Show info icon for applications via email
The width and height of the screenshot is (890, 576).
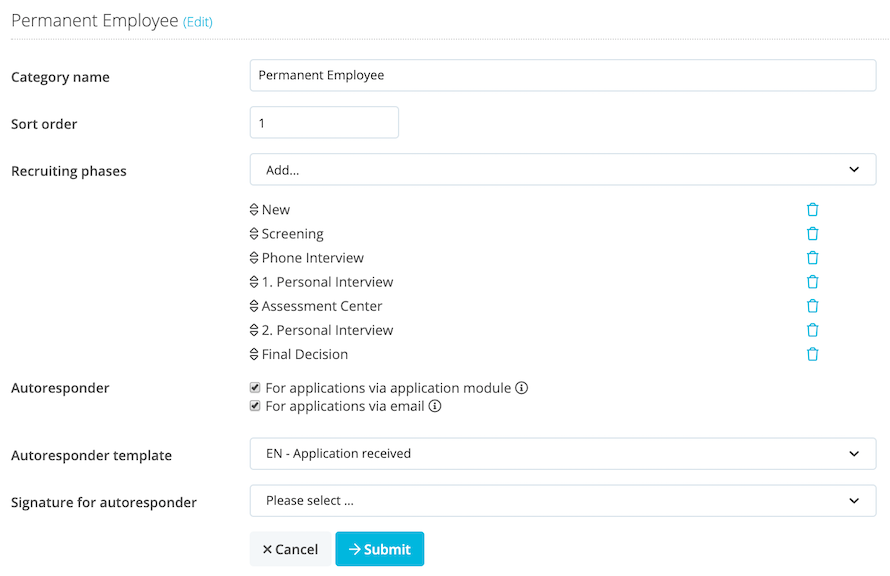[x=435, y=406]
